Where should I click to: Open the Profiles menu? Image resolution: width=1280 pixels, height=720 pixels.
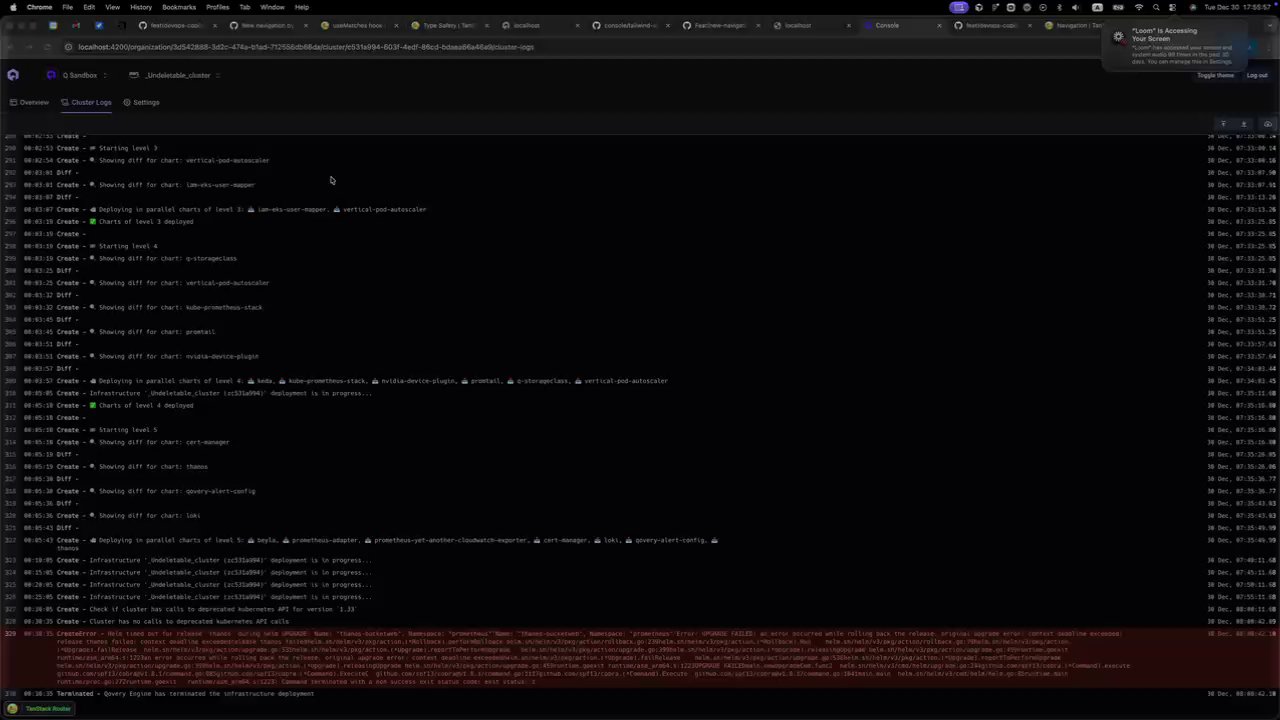[217, 7]
